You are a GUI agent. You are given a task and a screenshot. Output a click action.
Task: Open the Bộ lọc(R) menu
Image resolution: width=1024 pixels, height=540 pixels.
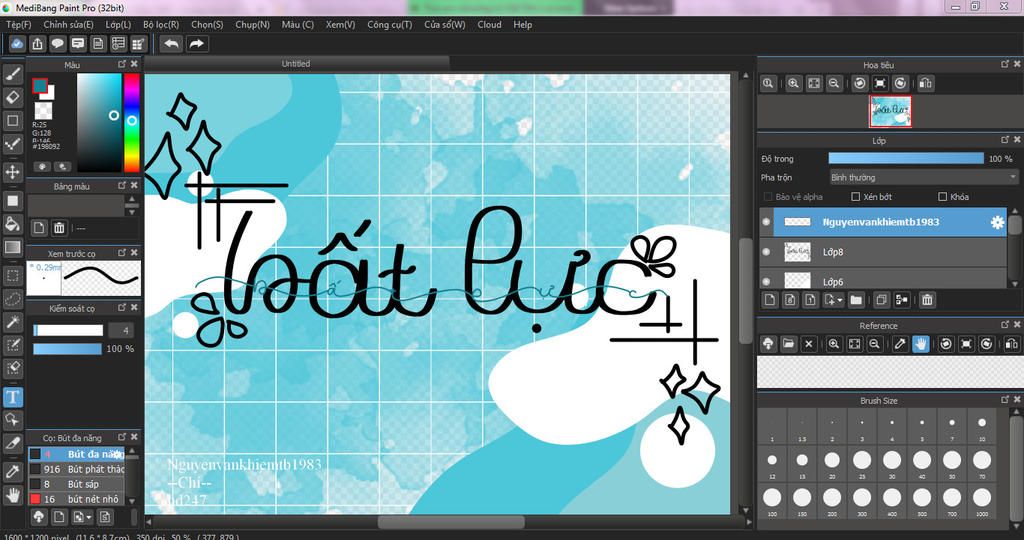[161, 24]
